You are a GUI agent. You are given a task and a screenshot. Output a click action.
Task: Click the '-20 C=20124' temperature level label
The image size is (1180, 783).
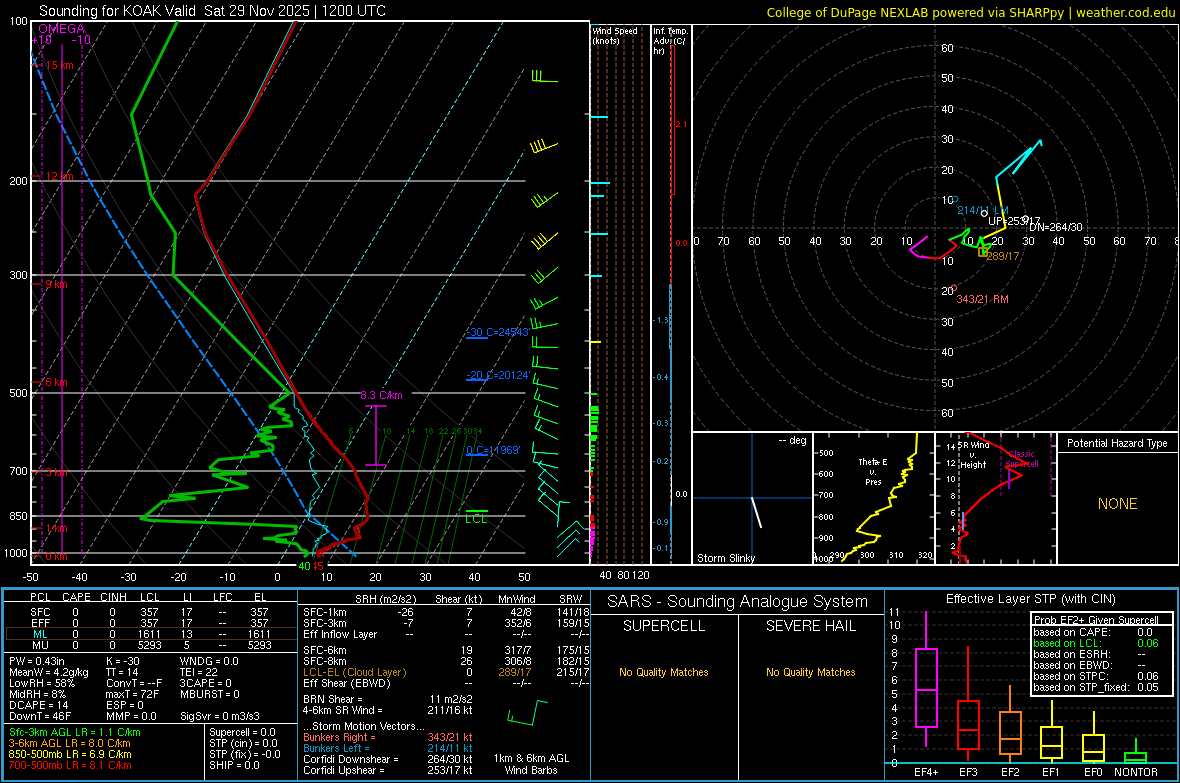coord(498,375)
